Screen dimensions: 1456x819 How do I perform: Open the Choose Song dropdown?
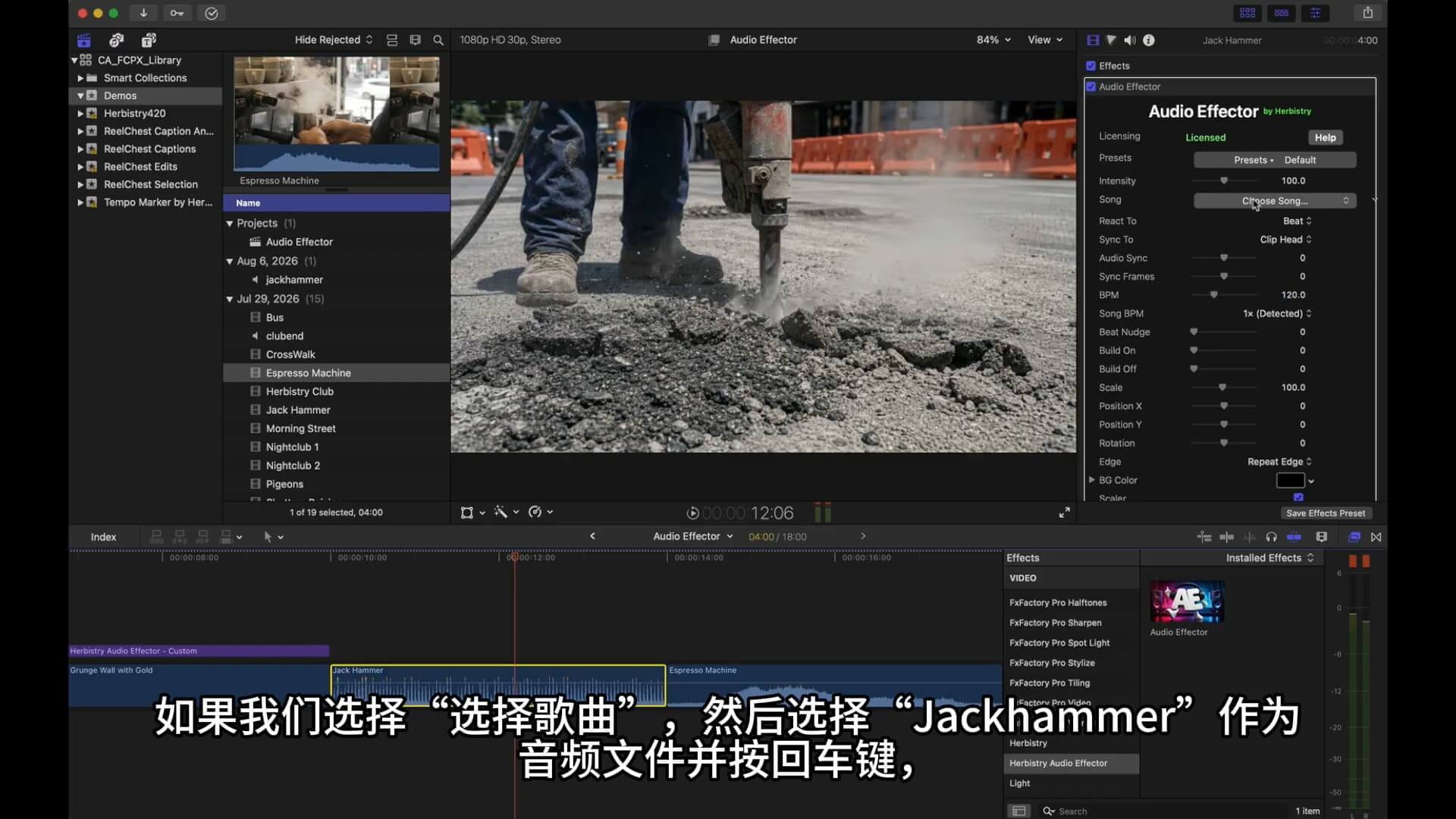tap(1275, 201)
